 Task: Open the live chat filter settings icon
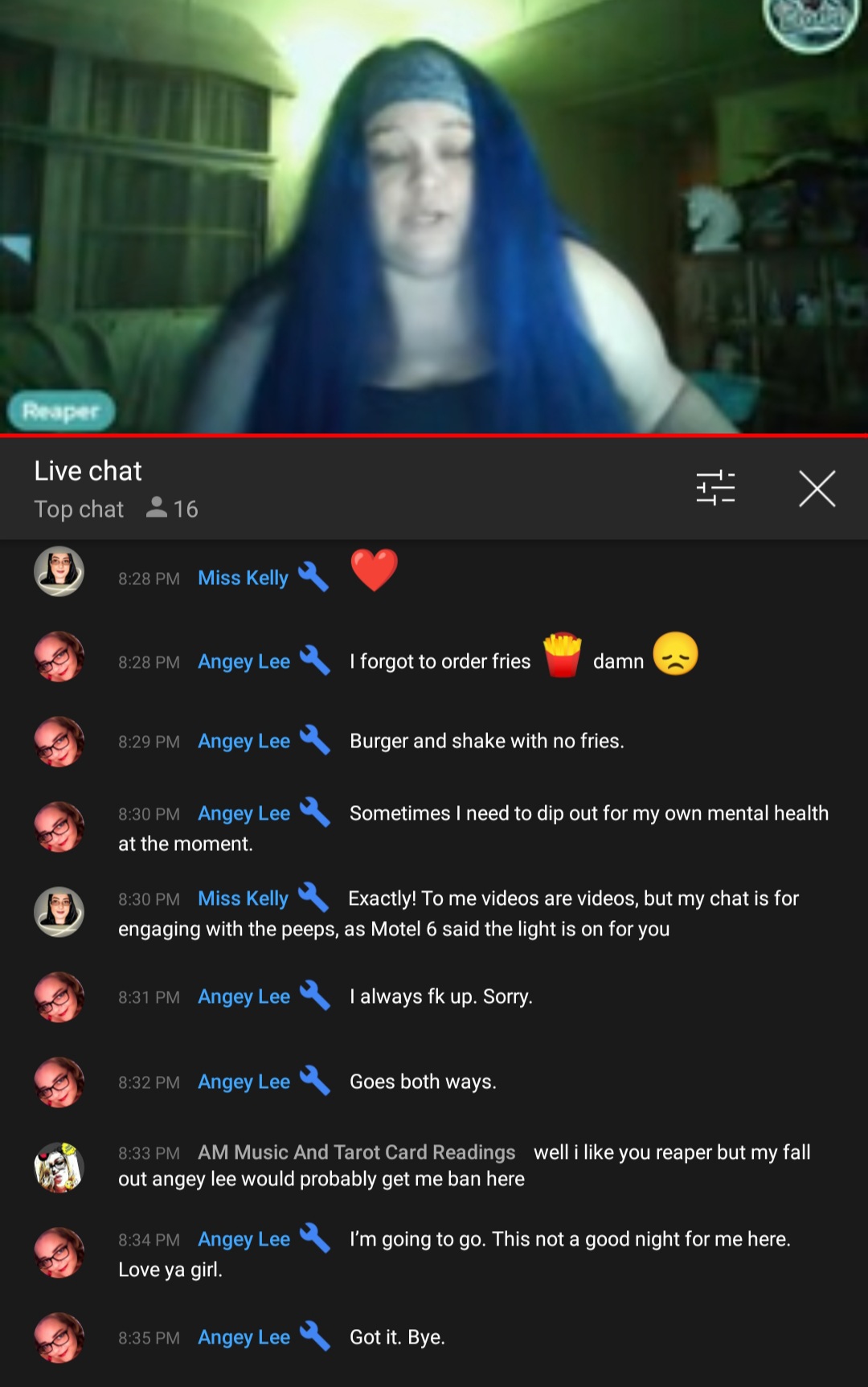coord(715,488)
